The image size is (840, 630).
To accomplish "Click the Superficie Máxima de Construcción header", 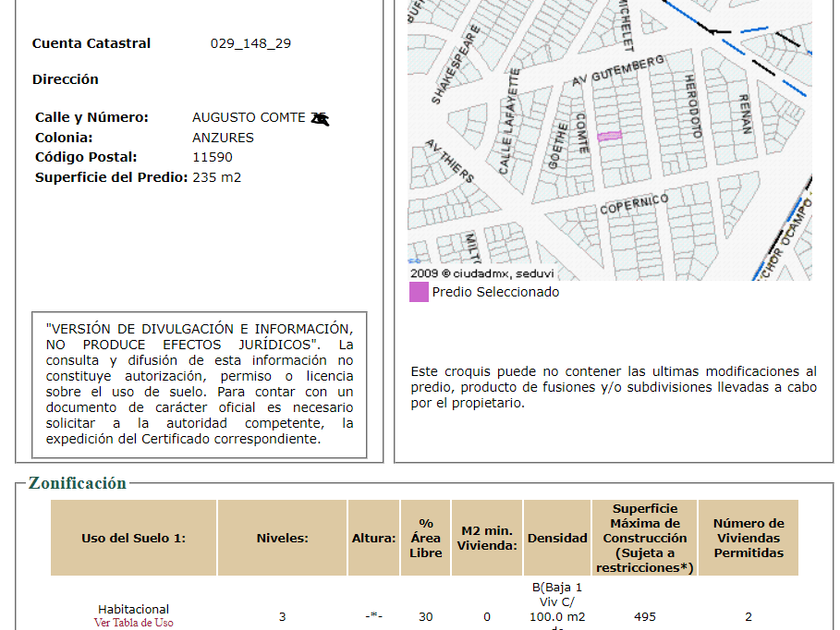I will click(644, 538).
